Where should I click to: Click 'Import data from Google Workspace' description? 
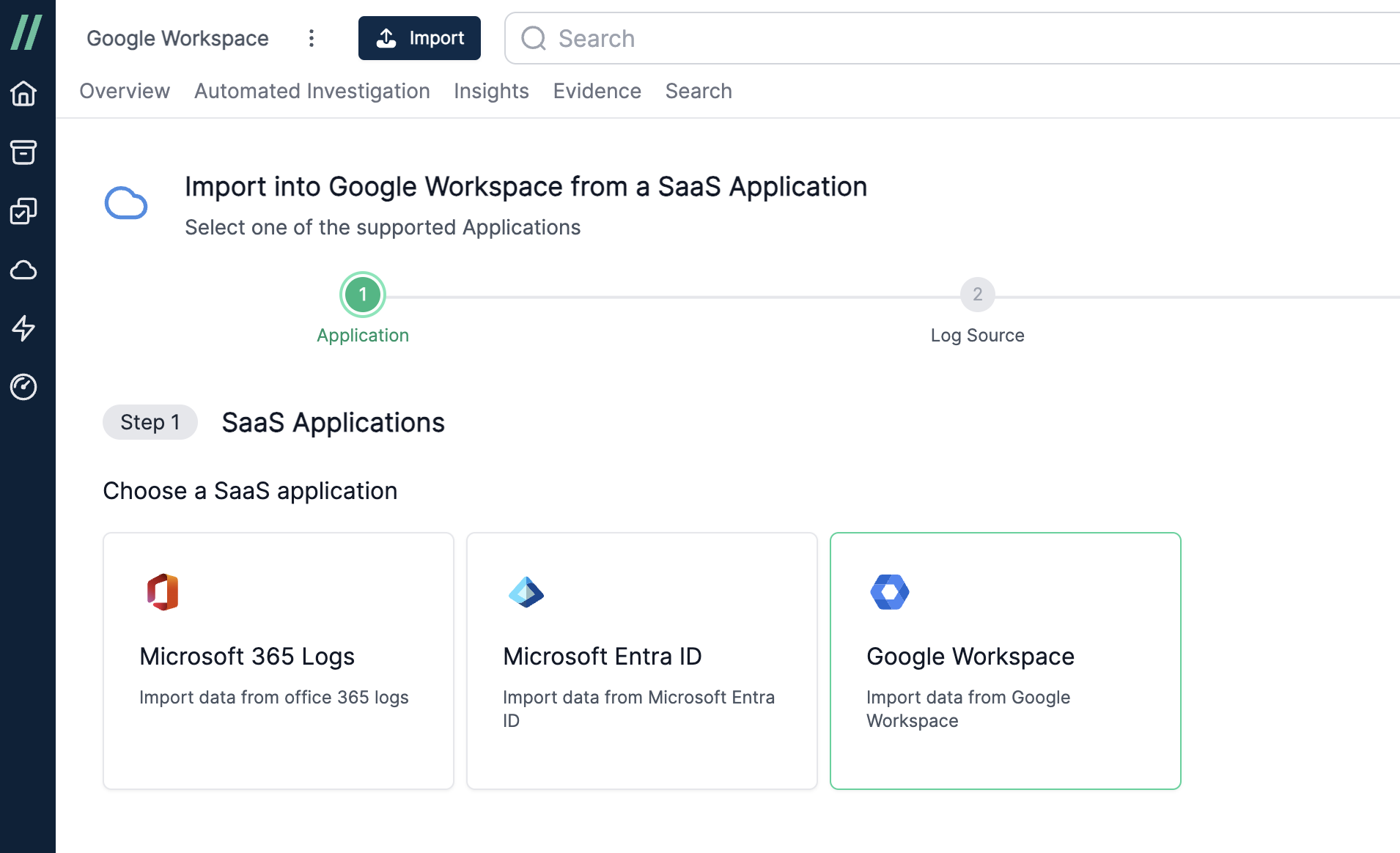[968, 709]
